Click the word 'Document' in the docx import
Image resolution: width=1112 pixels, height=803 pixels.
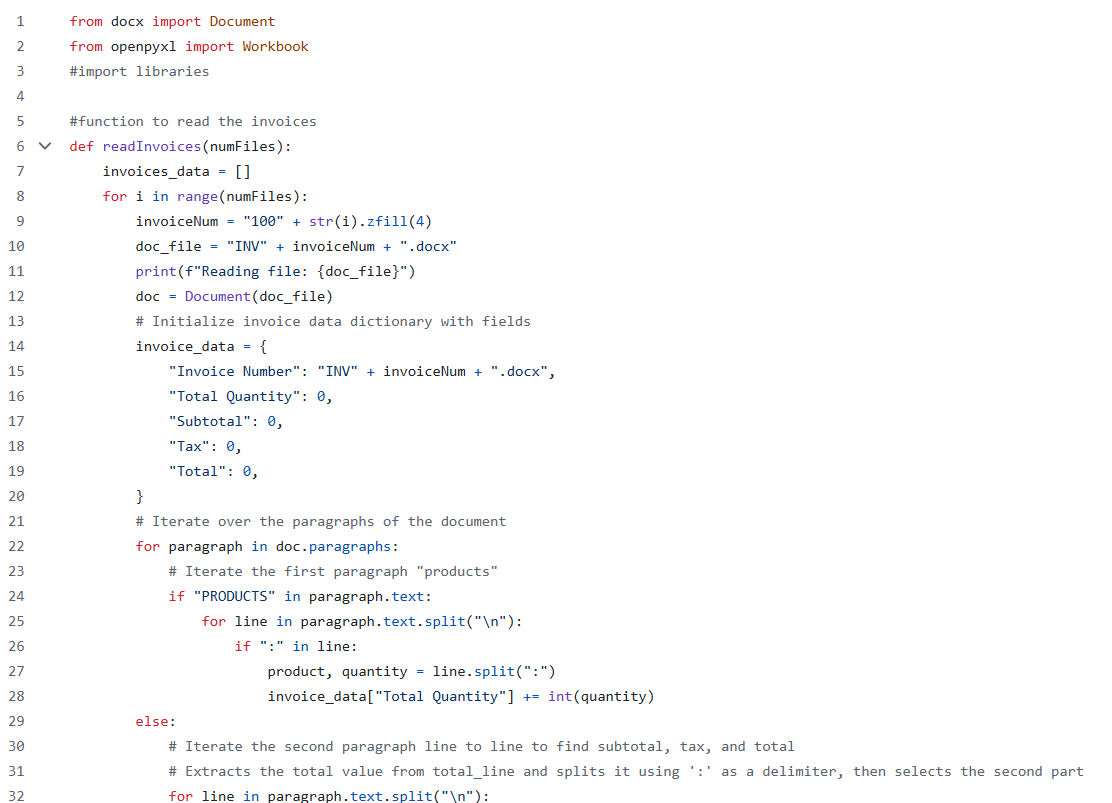pos(242,21)
